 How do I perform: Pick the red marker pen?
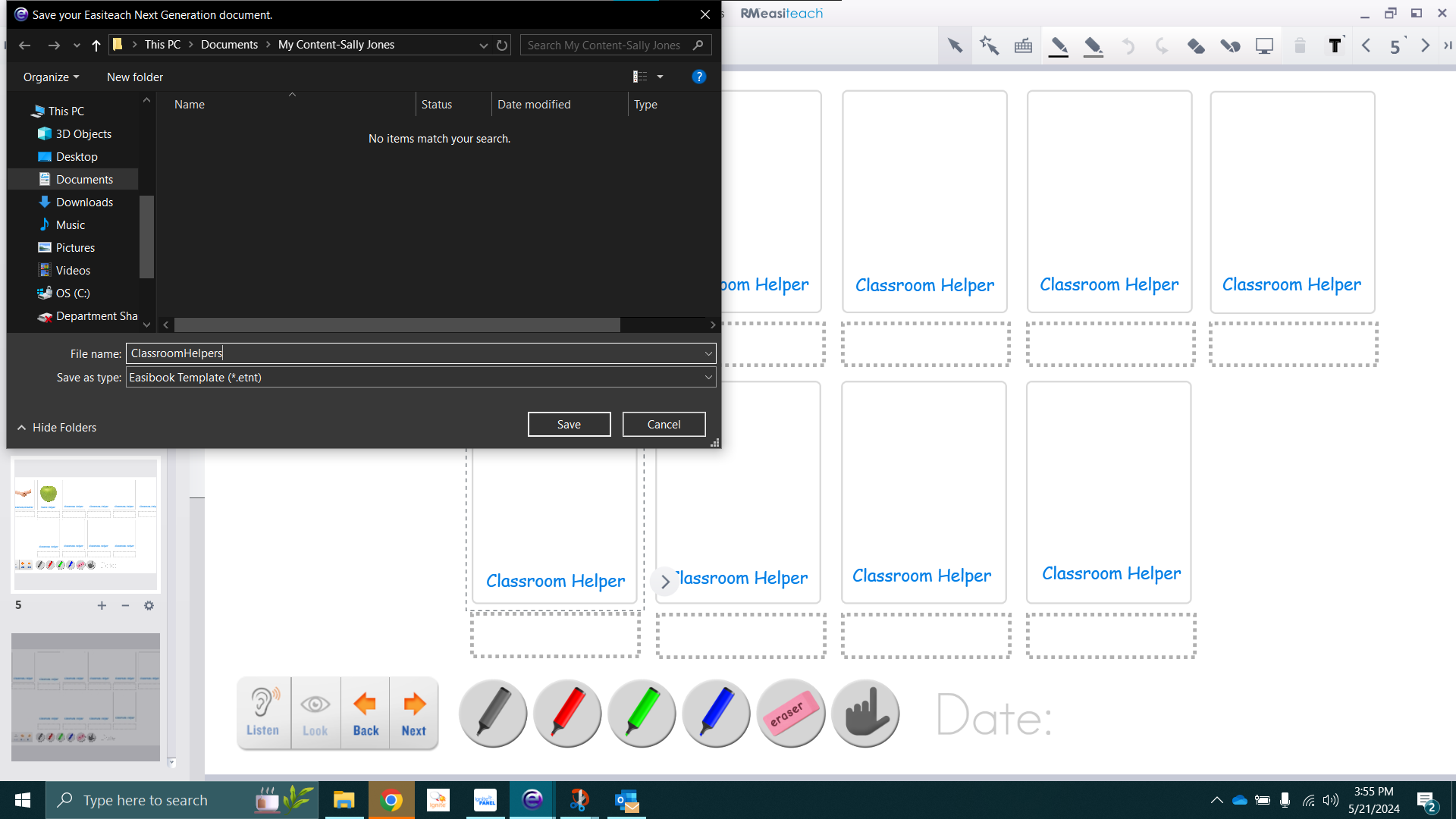coord(567,713)
